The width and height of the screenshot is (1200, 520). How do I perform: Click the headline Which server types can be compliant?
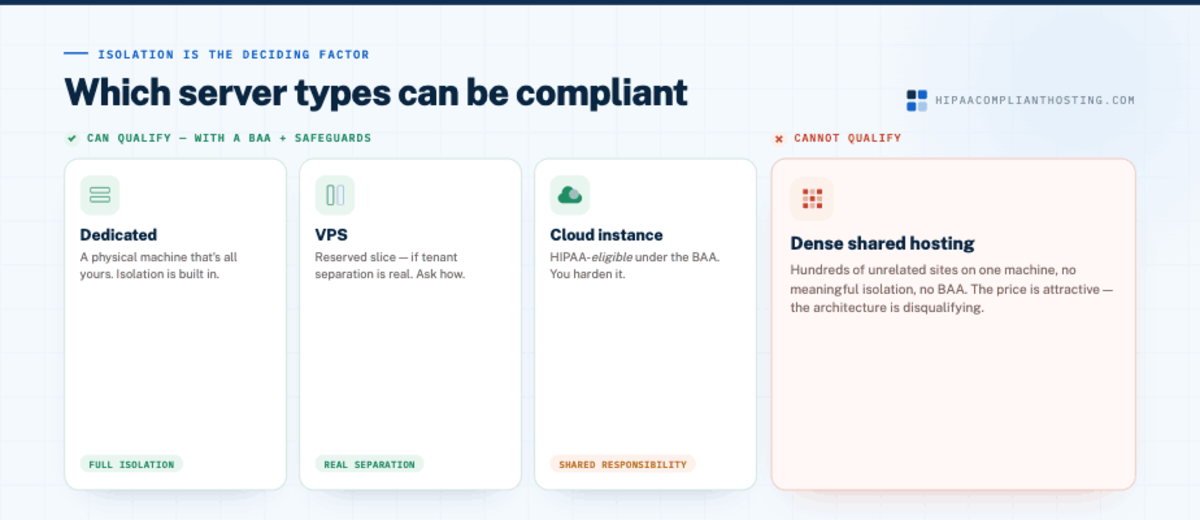(376, 93)
